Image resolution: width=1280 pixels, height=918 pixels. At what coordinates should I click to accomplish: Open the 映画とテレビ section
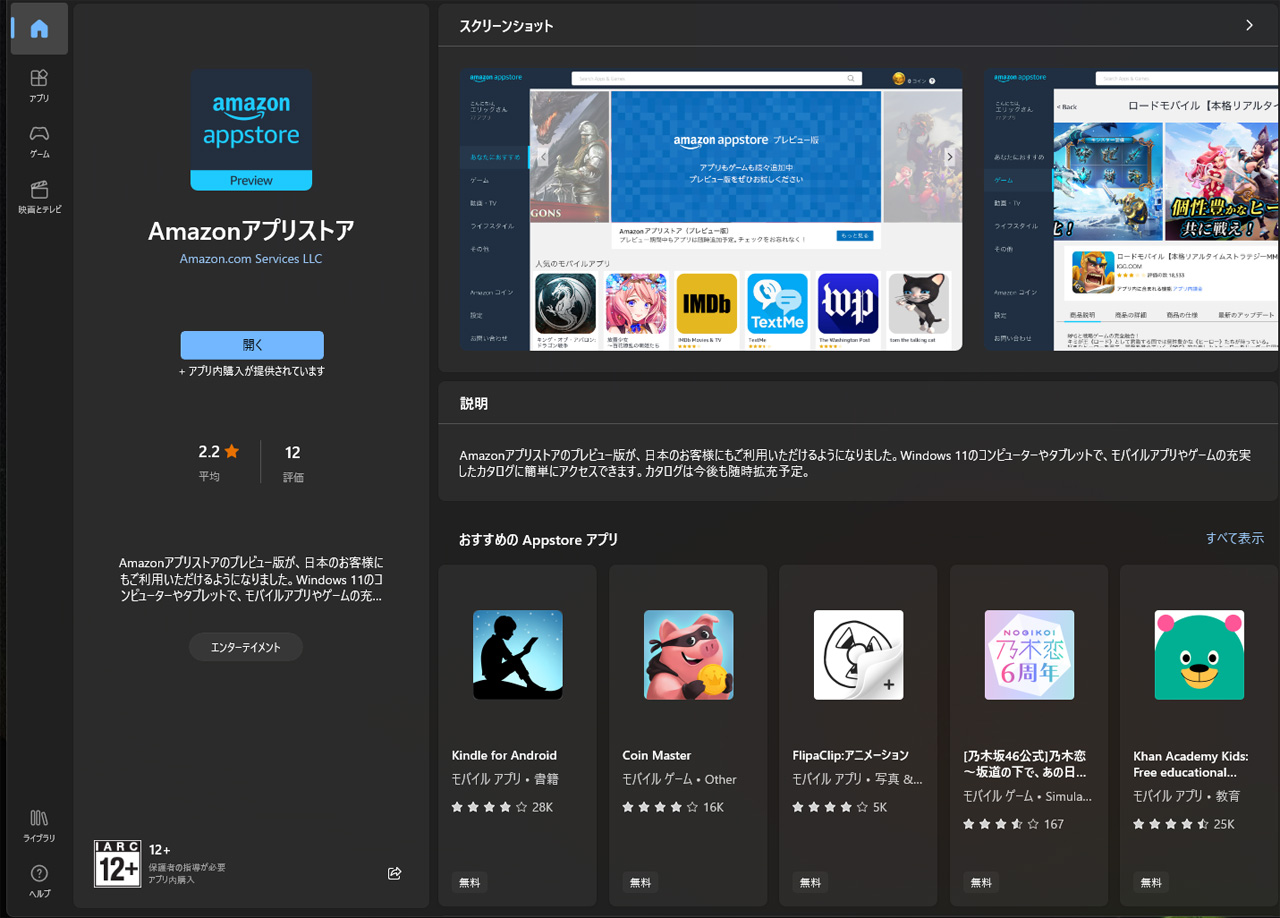[x=39, y=197]
